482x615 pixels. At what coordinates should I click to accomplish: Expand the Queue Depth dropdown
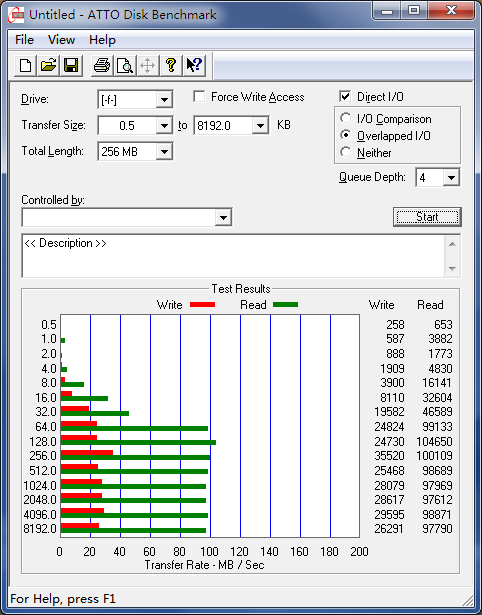pyautogui.click(x=451, y=178)
